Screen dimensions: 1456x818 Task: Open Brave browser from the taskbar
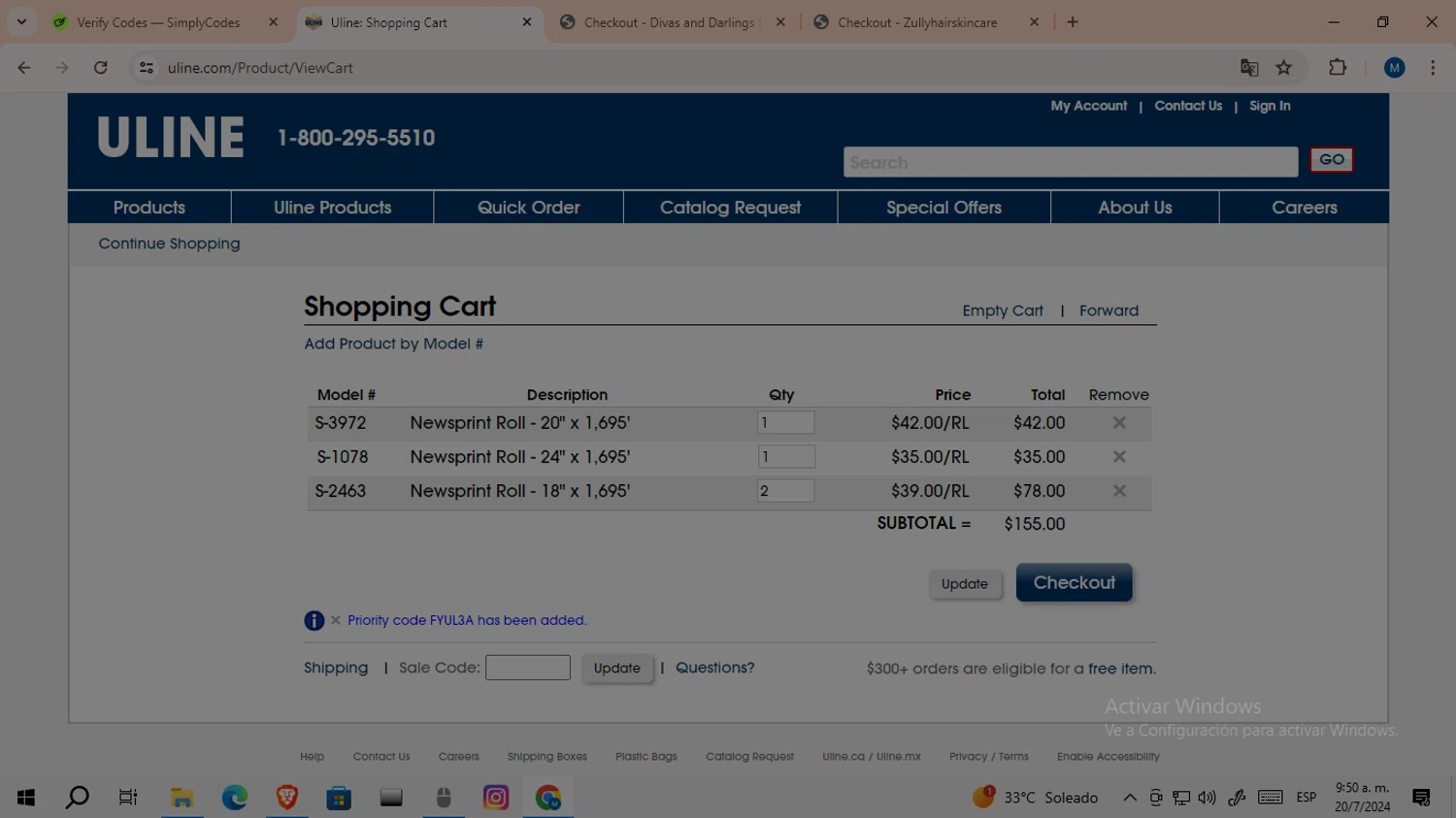point(286,798)
